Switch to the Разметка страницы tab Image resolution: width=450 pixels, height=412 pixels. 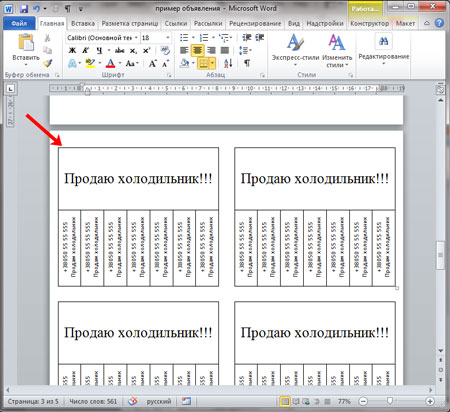(130, 23)
